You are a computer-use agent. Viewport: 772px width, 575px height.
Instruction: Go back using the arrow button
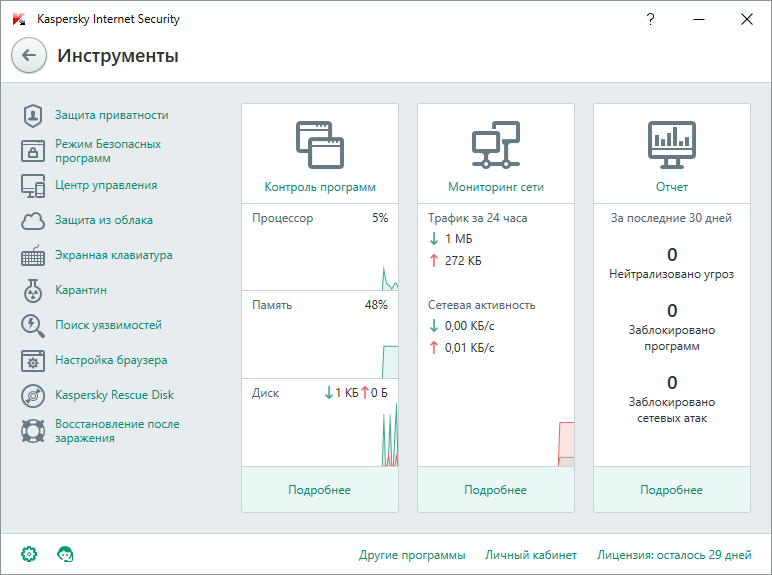pos(29,55)
